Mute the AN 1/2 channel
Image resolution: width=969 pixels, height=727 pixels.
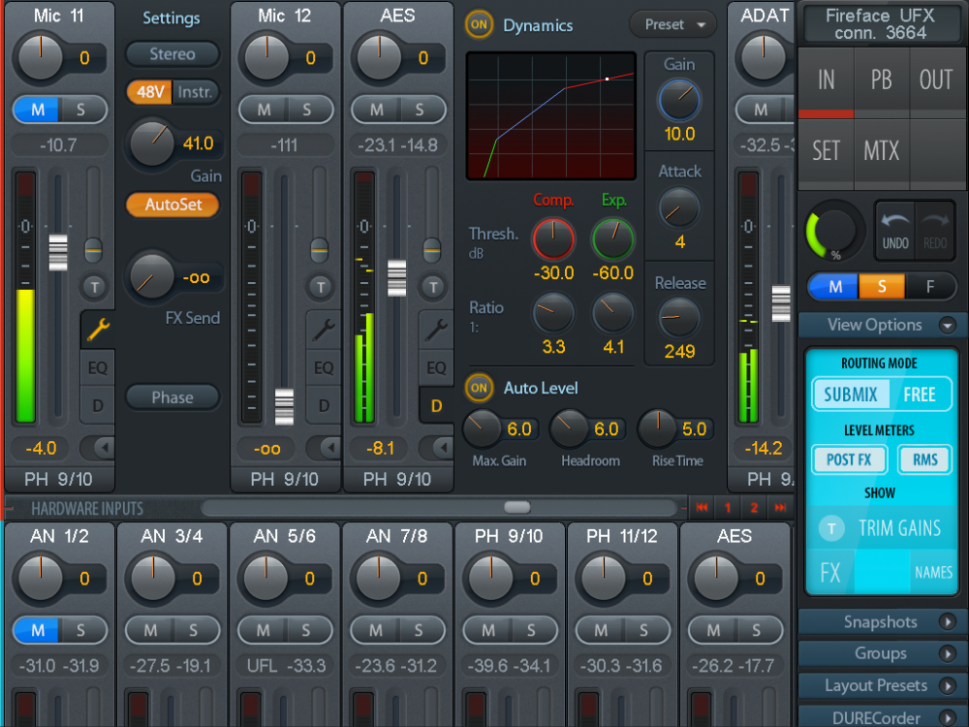click(x=37, y=630)
